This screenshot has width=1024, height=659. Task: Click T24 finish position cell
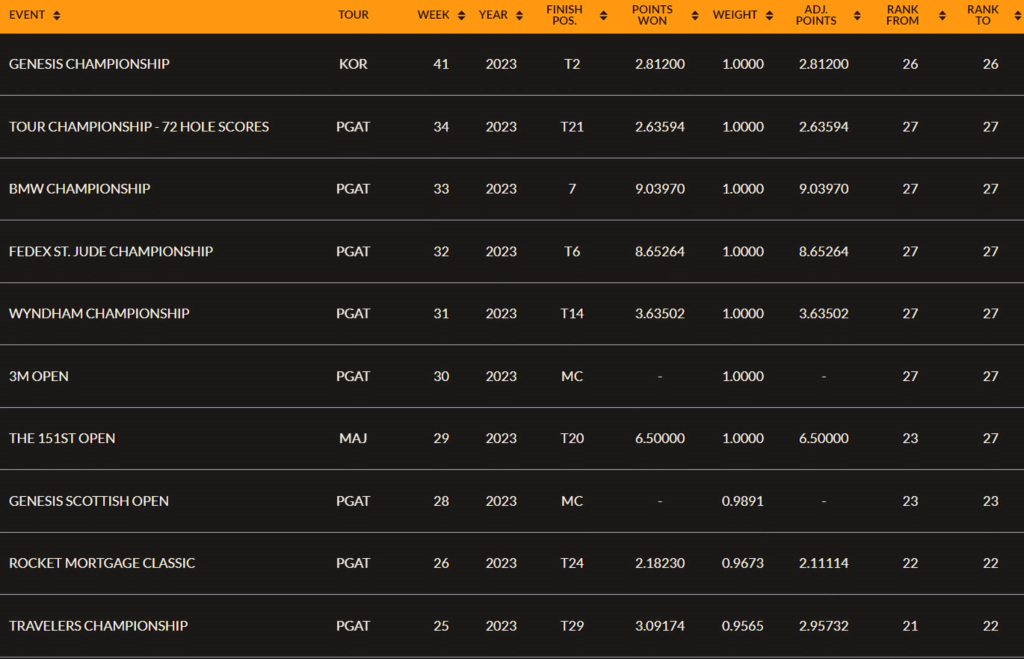click(x=572, y=563)
